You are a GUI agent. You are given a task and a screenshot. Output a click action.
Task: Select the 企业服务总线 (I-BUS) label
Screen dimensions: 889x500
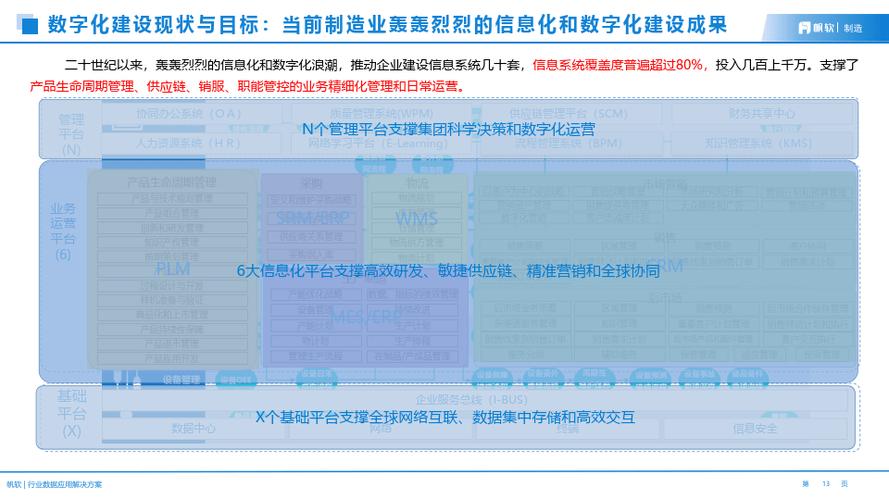459,399
